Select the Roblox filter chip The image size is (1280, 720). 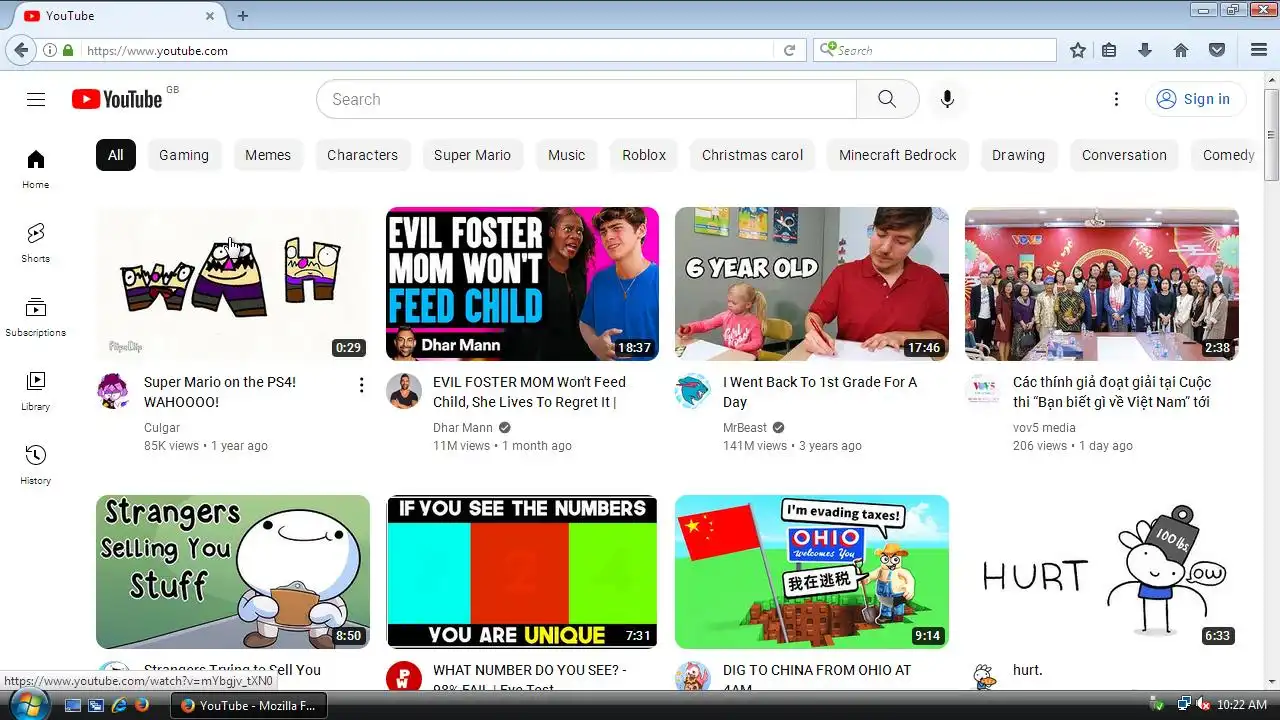[x=644, y=155]
